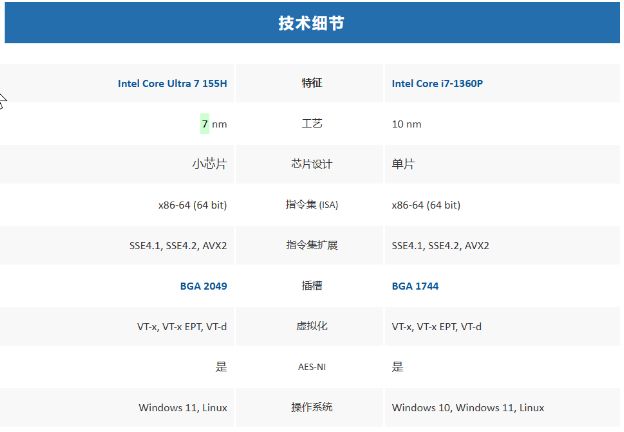This screenshot has width=624, height=432.
Task: Click the 特征 column header
Action: (312, 83)
